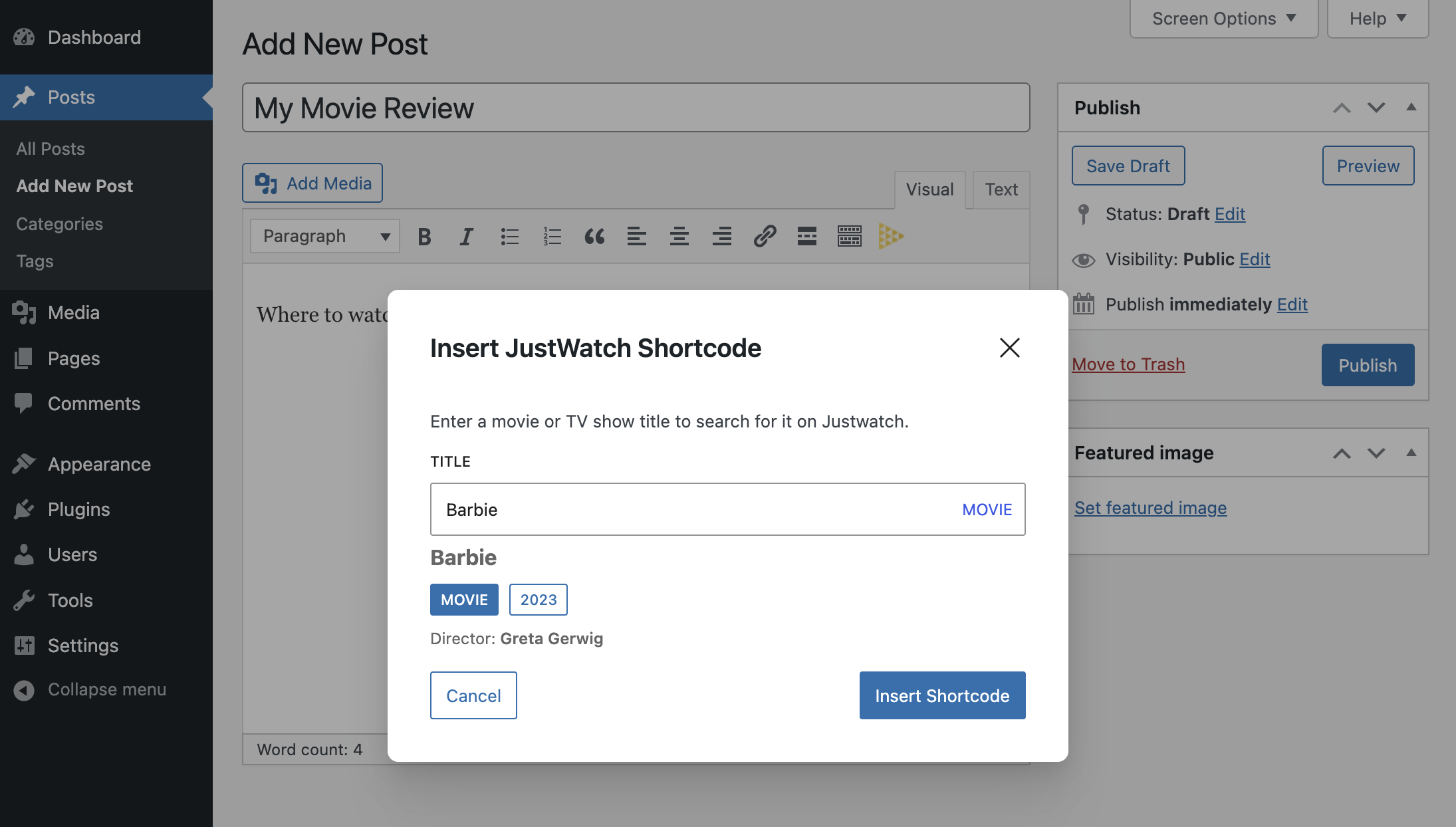
Task: Toggle the MOVIE type badge
Action: click(463, 599)
